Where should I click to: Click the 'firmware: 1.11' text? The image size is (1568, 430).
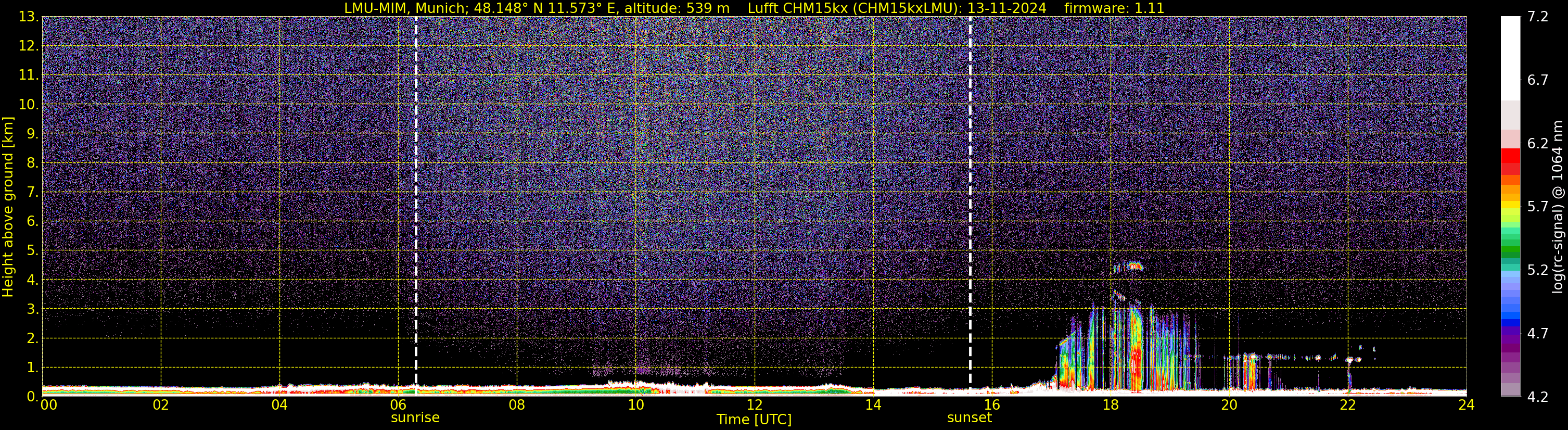pos(1114,8)
